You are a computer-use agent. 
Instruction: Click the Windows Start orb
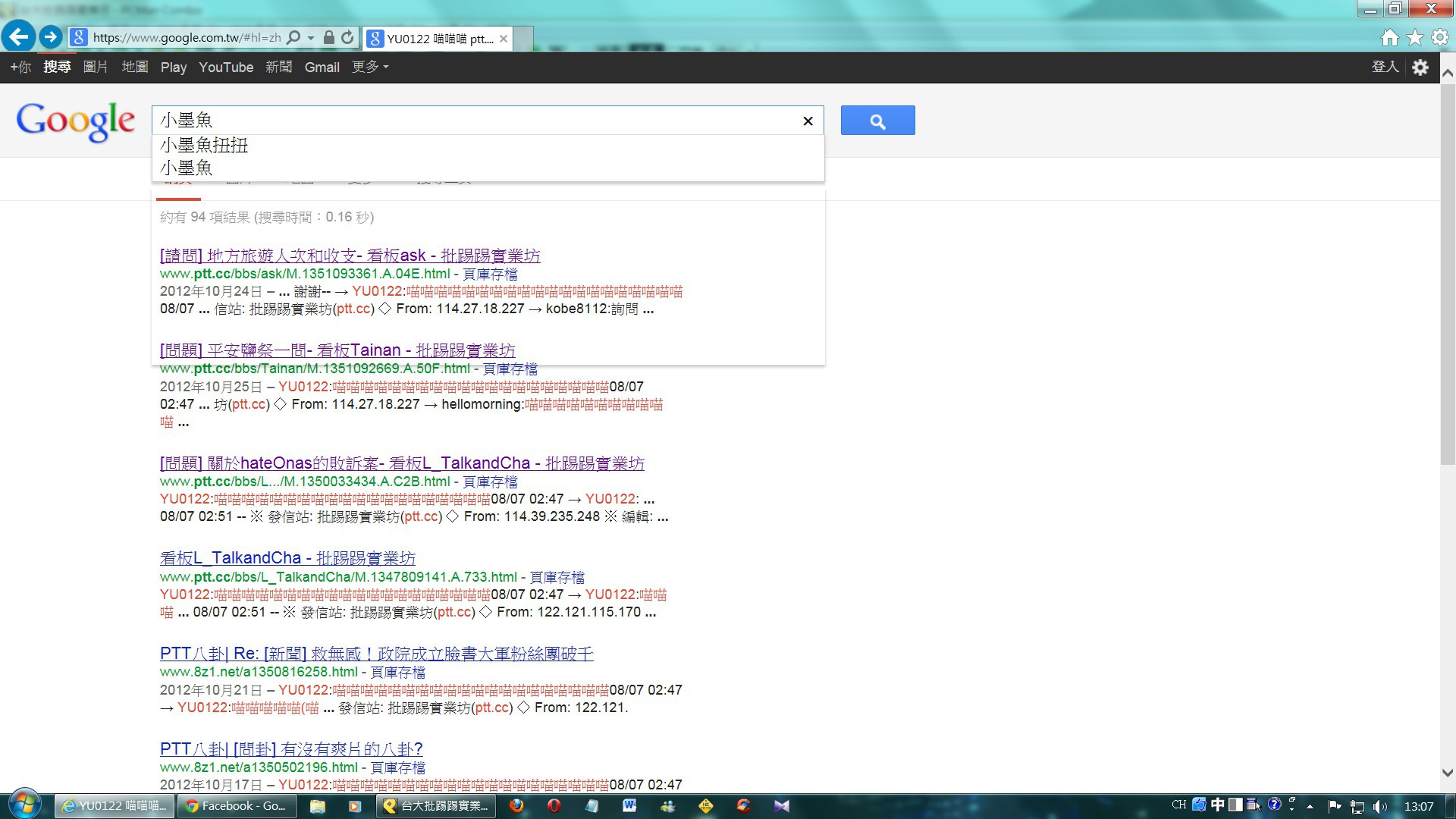[x=24, y=805]
